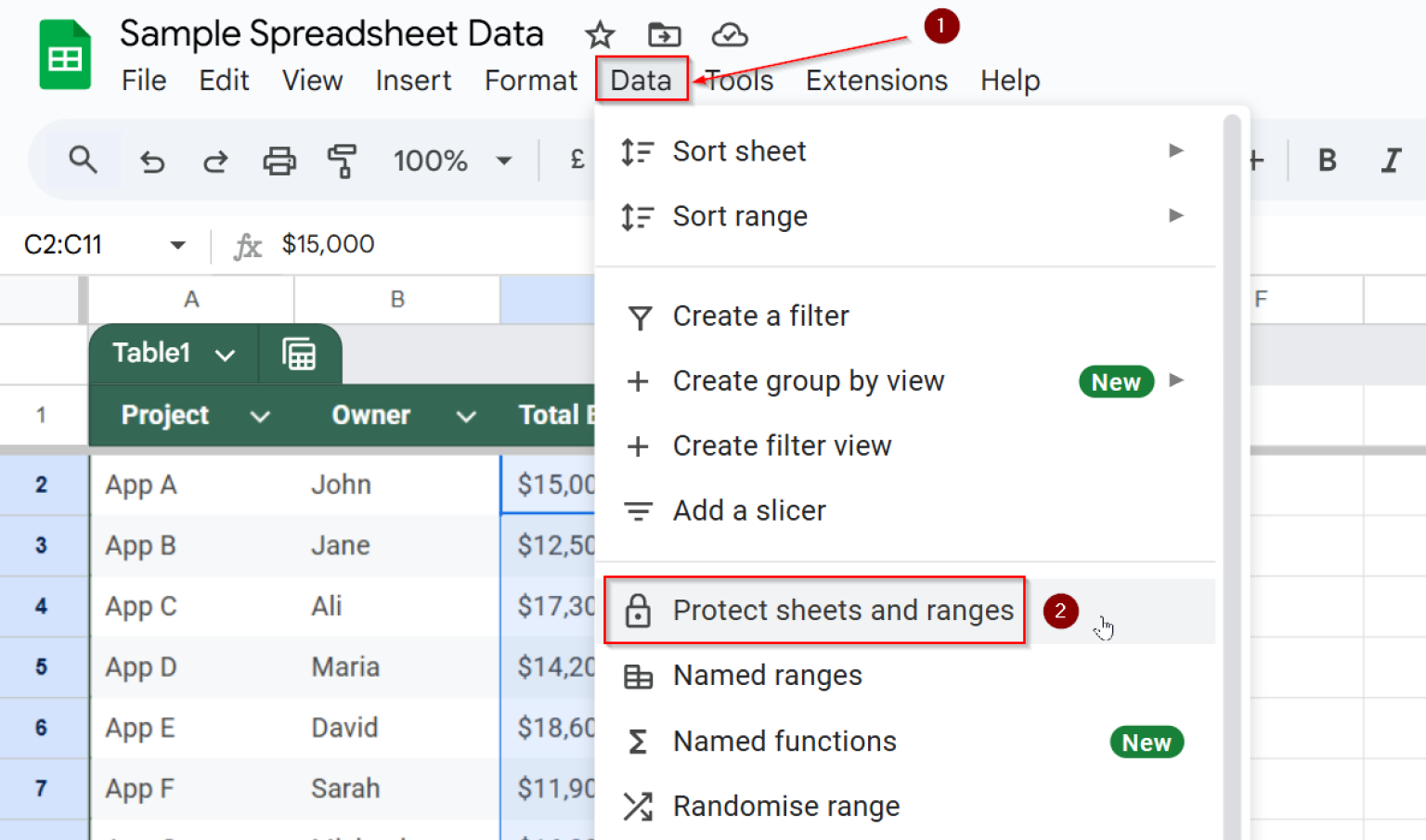Choose Create a filter
Viewport: 1426px width, 840px height.
point(759,316)
